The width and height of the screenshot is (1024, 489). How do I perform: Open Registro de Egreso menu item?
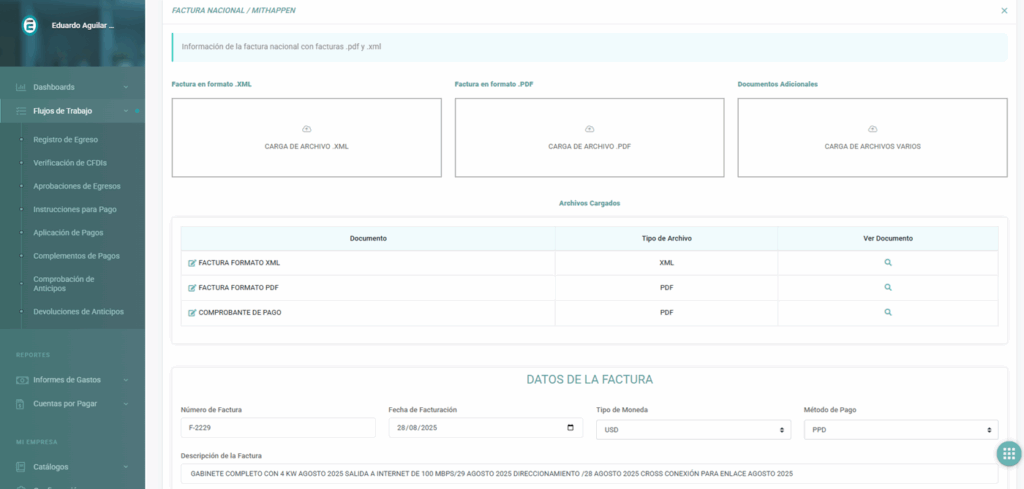pos(65,140)
